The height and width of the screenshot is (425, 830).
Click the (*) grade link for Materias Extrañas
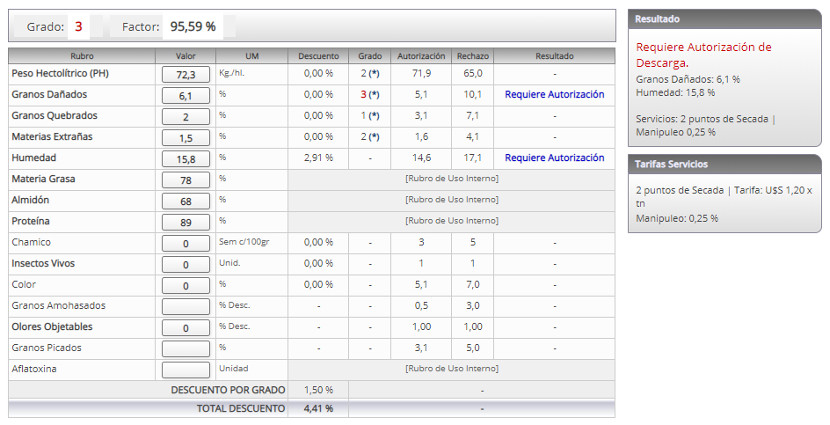[x=374, y=137]
